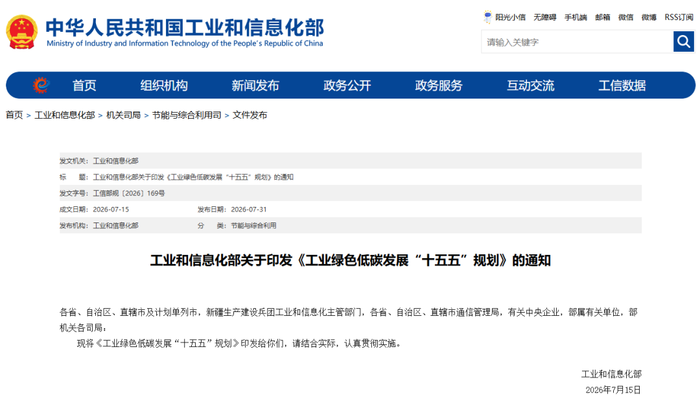The image size is (700, 395).
Task: Click 分类 节能与综合利用 value
Action: (x=253, y=225)
